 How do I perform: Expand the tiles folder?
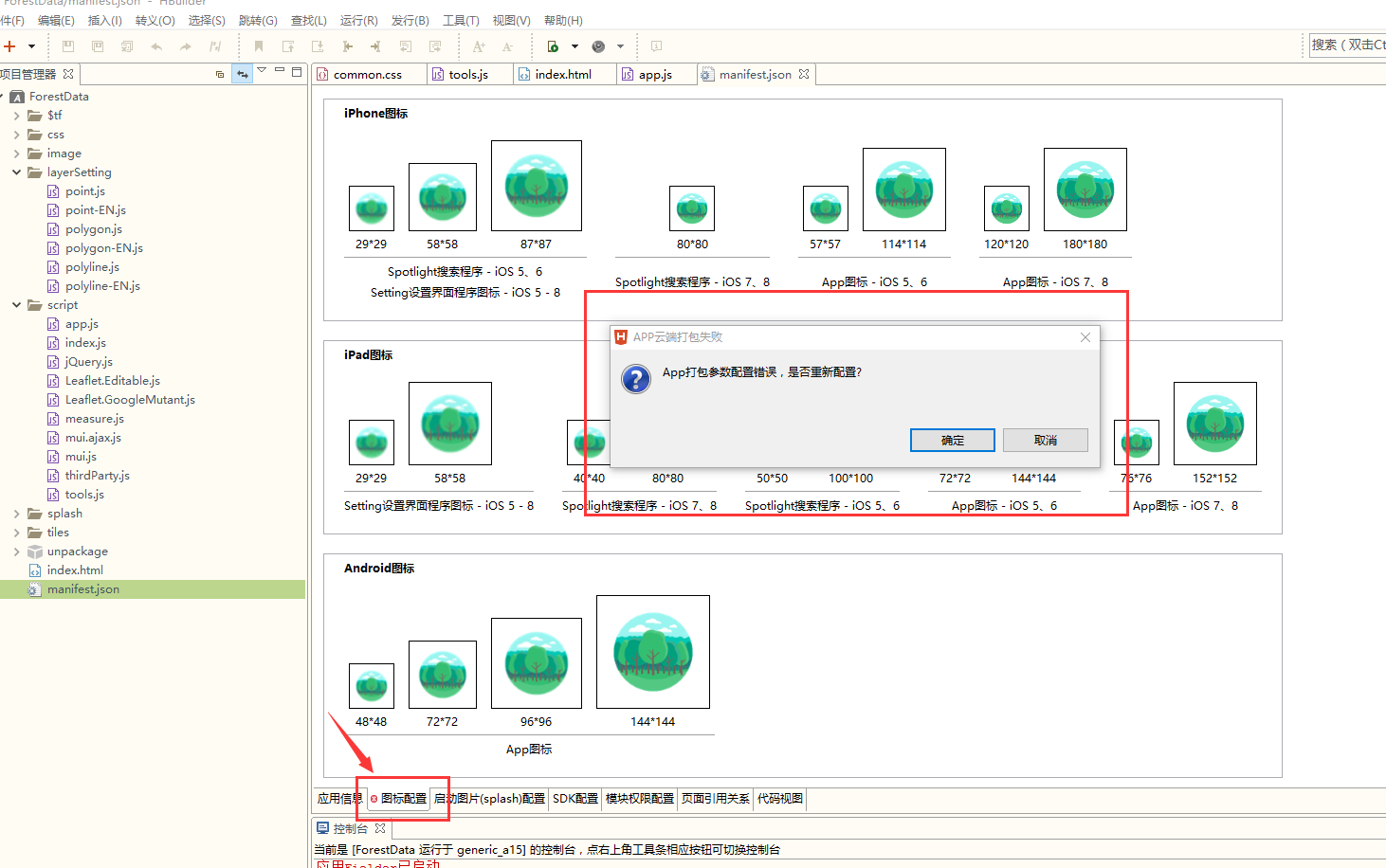tap(16, 533)
